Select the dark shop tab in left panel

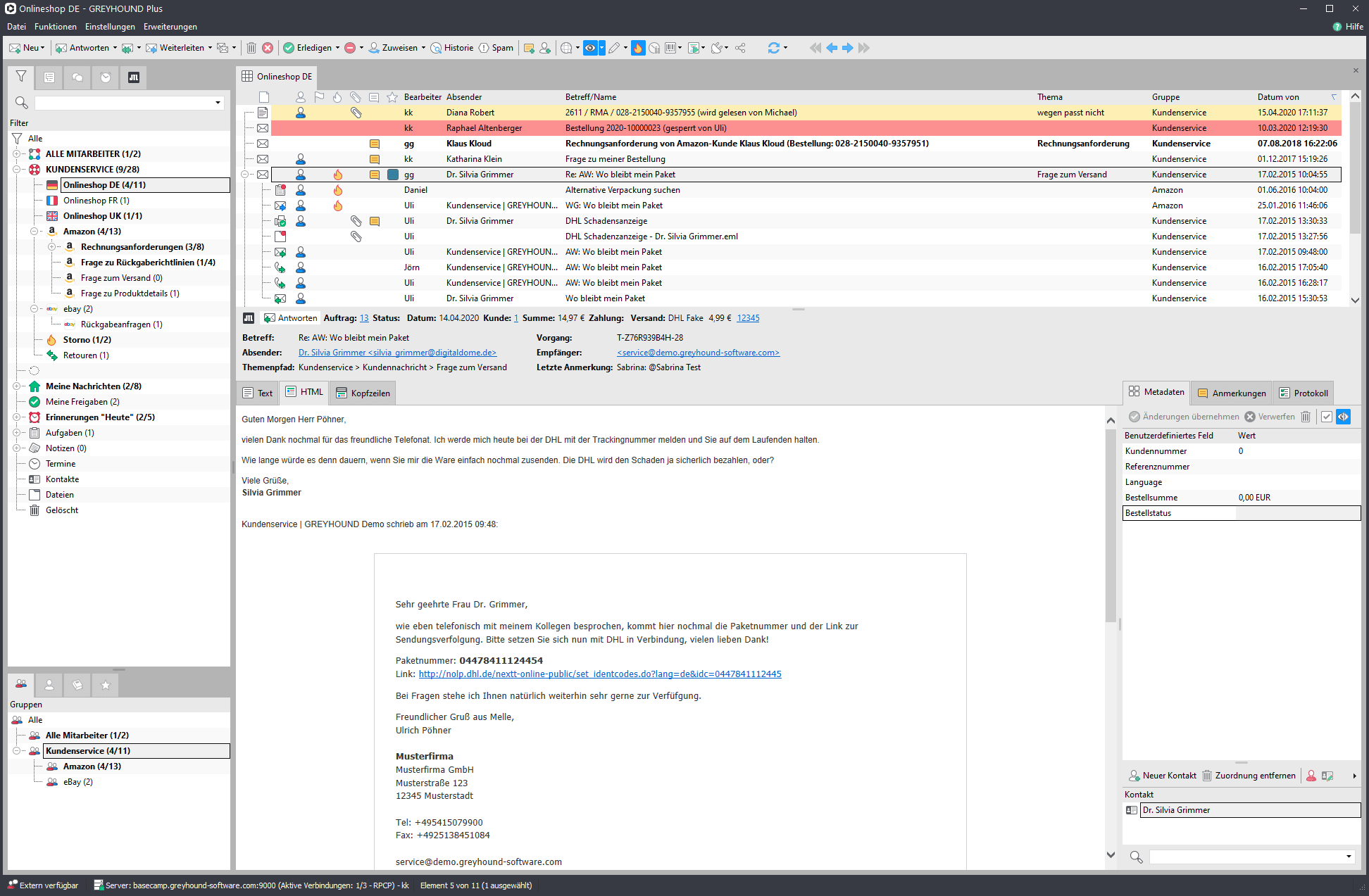[134, 77]
